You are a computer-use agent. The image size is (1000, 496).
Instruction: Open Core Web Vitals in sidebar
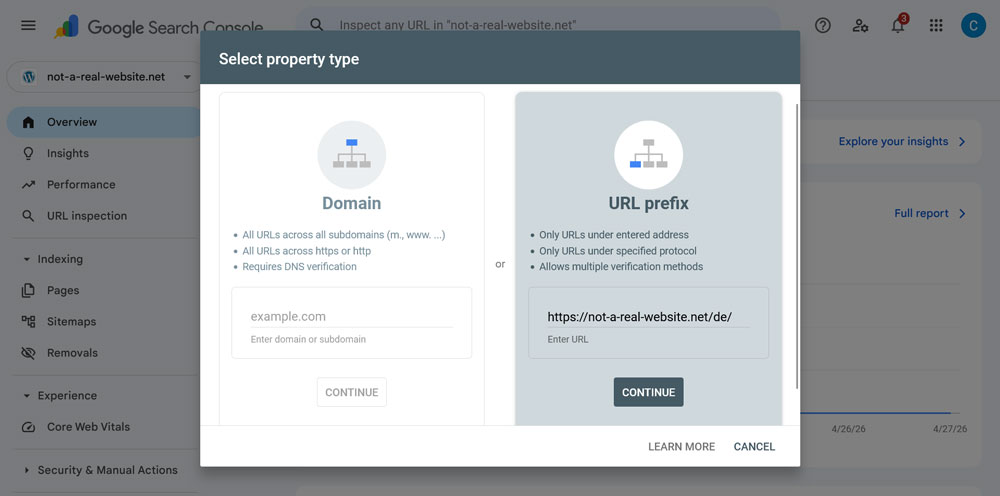[x=88, y=427]
